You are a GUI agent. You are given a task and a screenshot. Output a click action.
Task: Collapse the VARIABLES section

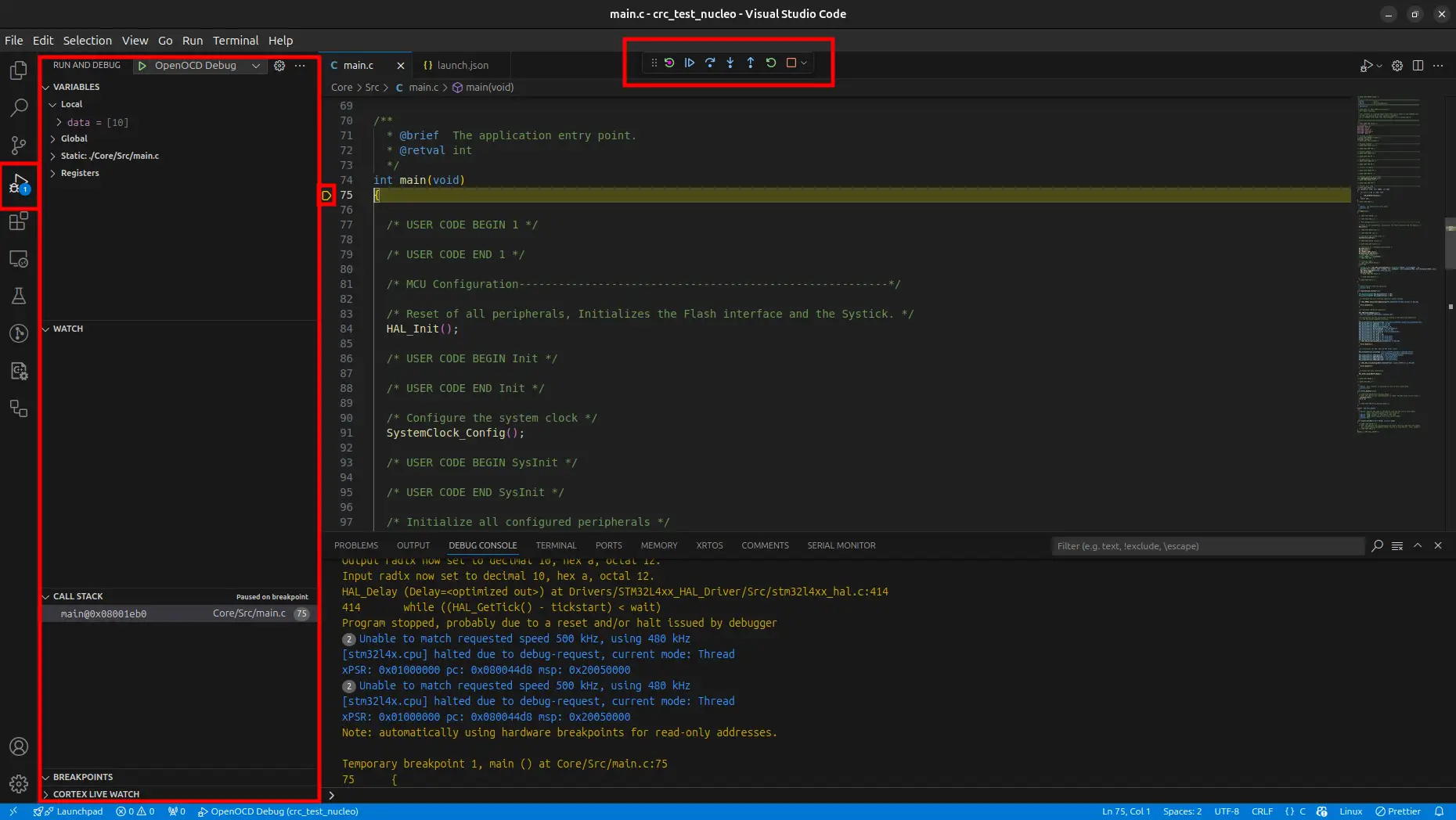pyautogui.click(x=45, y=87)
